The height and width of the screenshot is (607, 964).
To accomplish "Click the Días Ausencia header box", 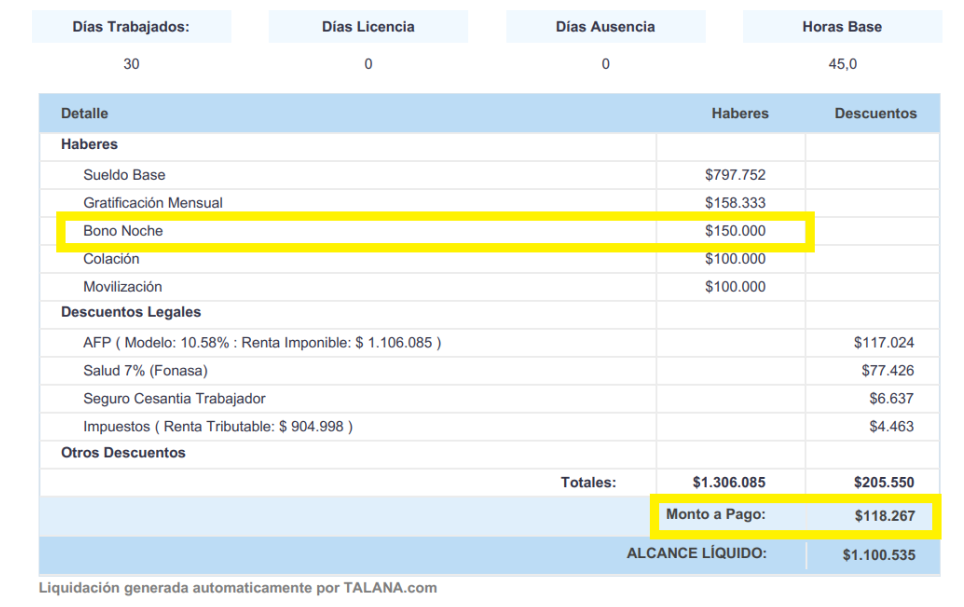I will [605, 27].
